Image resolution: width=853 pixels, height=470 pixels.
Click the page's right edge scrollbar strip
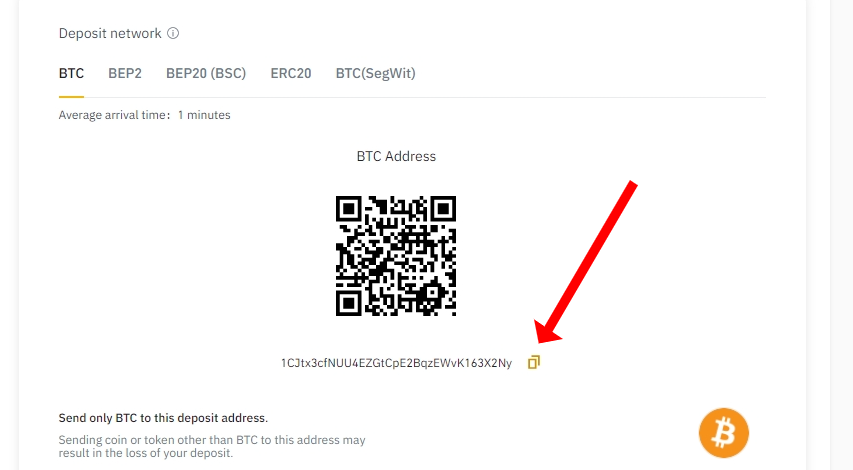click(x=842, y=235)
